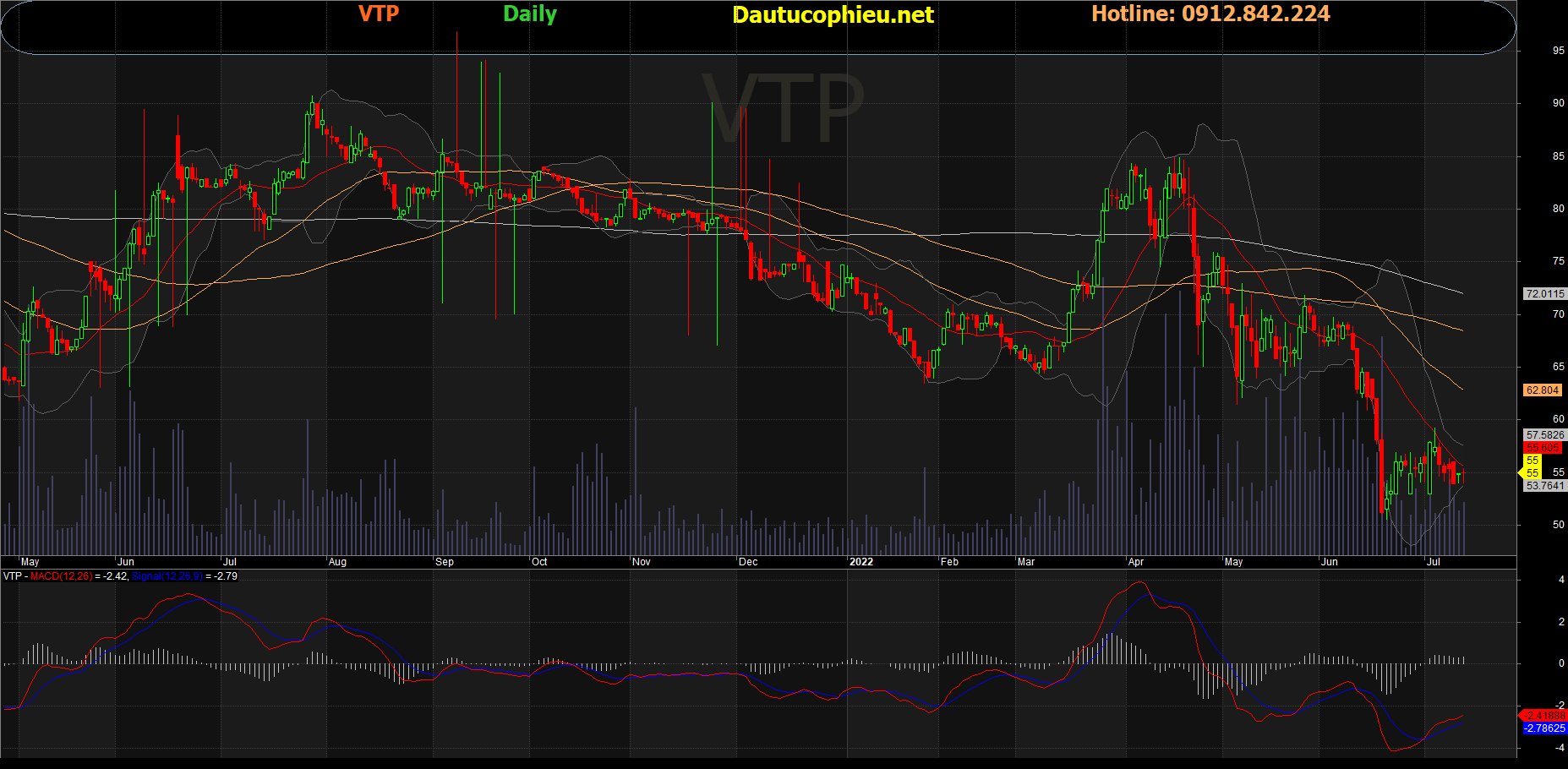Select the Dec label on the time axis
Screen dimensions: 1568x769
748,562
